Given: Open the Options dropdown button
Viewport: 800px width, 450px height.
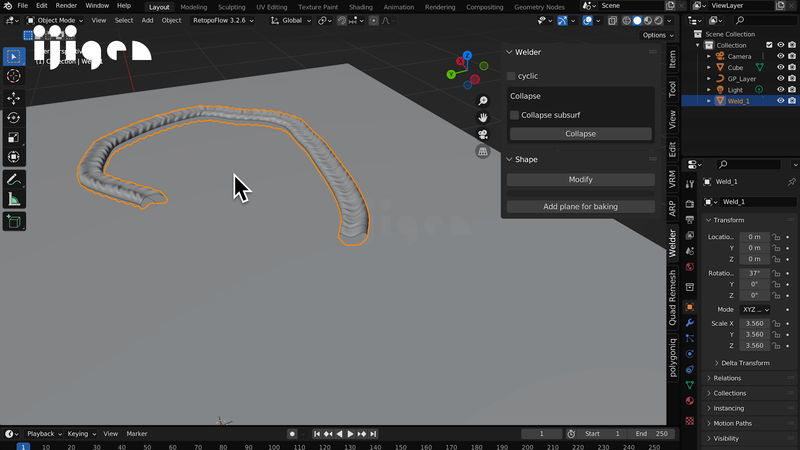Looking at the screenshot, I should click(x=658, y=35).
